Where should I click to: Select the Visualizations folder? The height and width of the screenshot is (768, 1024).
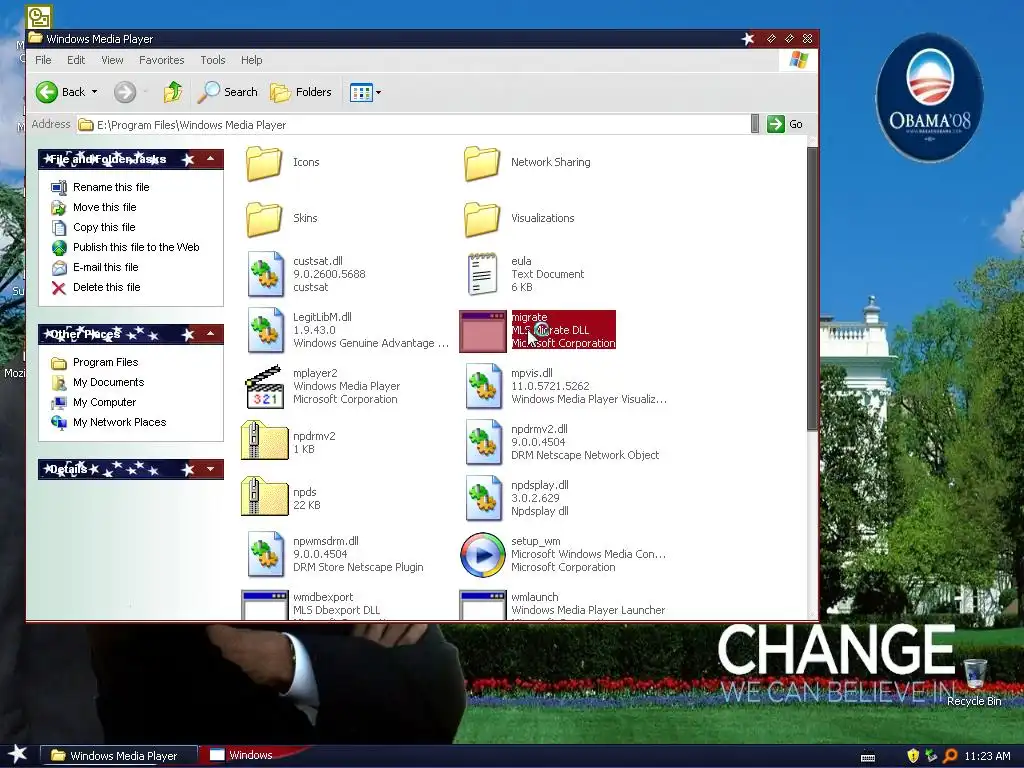pos(483,219)
